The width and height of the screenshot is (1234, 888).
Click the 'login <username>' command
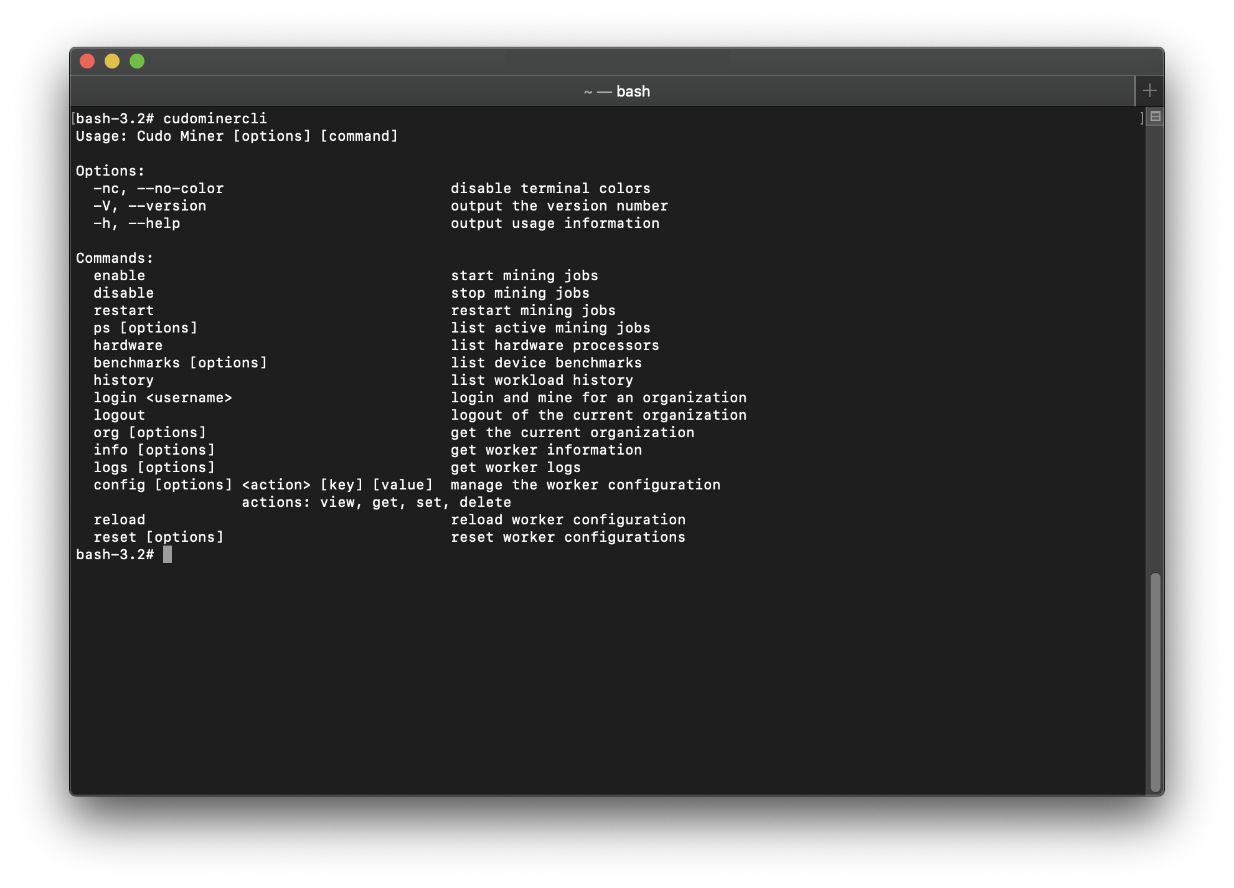[163, 398]
